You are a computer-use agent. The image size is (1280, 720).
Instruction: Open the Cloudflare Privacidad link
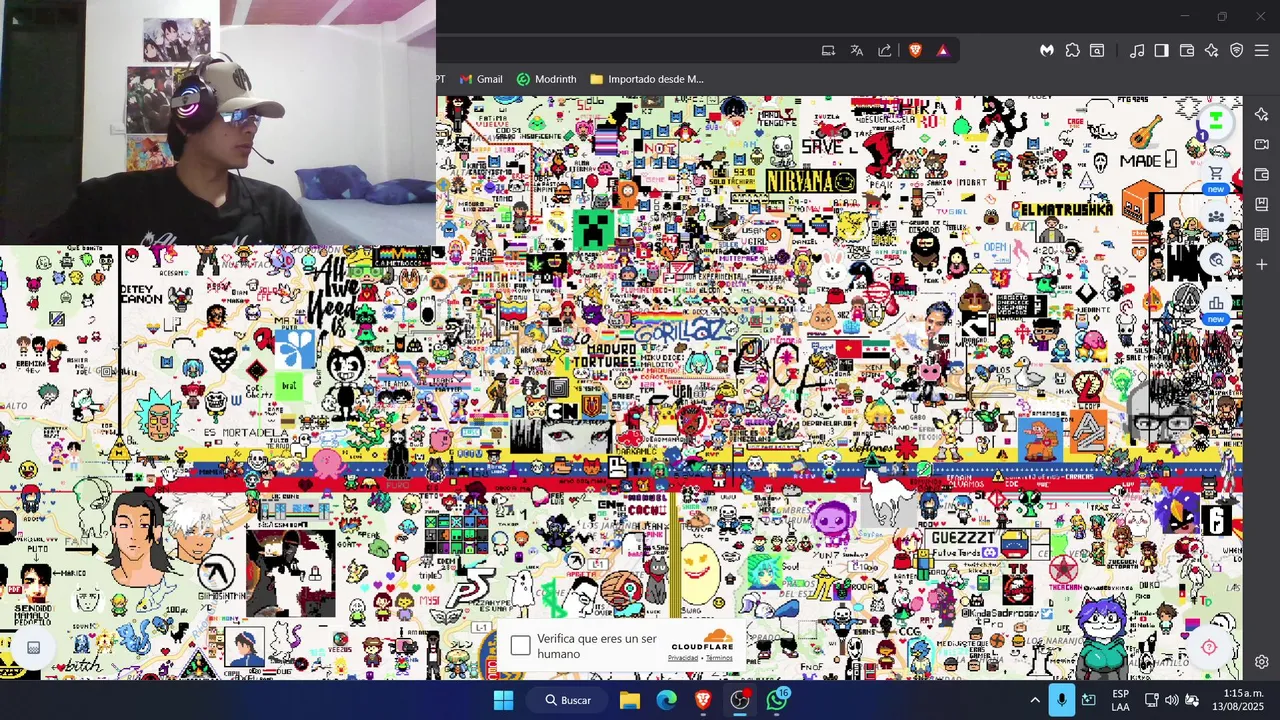683,658
